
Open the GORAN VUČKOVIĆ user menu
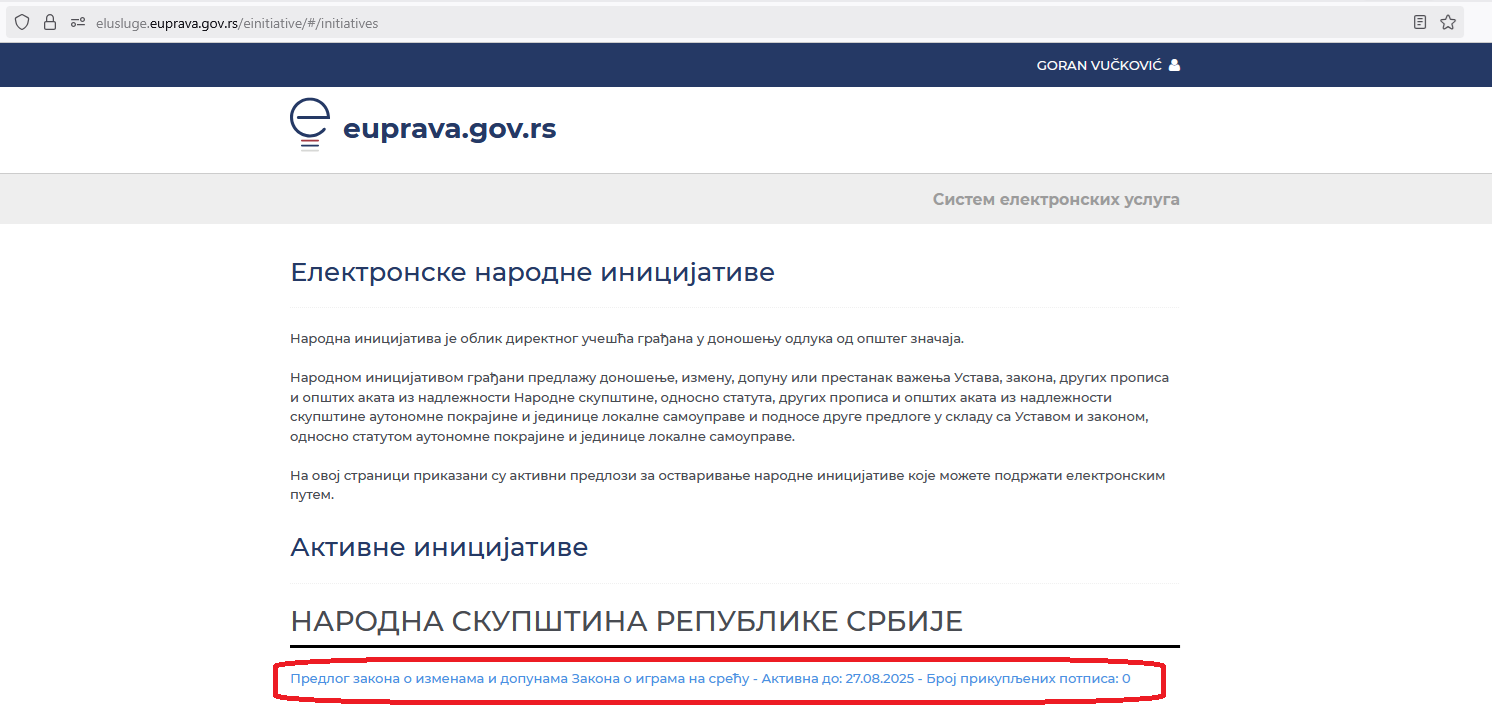(x=1108, y=65)
